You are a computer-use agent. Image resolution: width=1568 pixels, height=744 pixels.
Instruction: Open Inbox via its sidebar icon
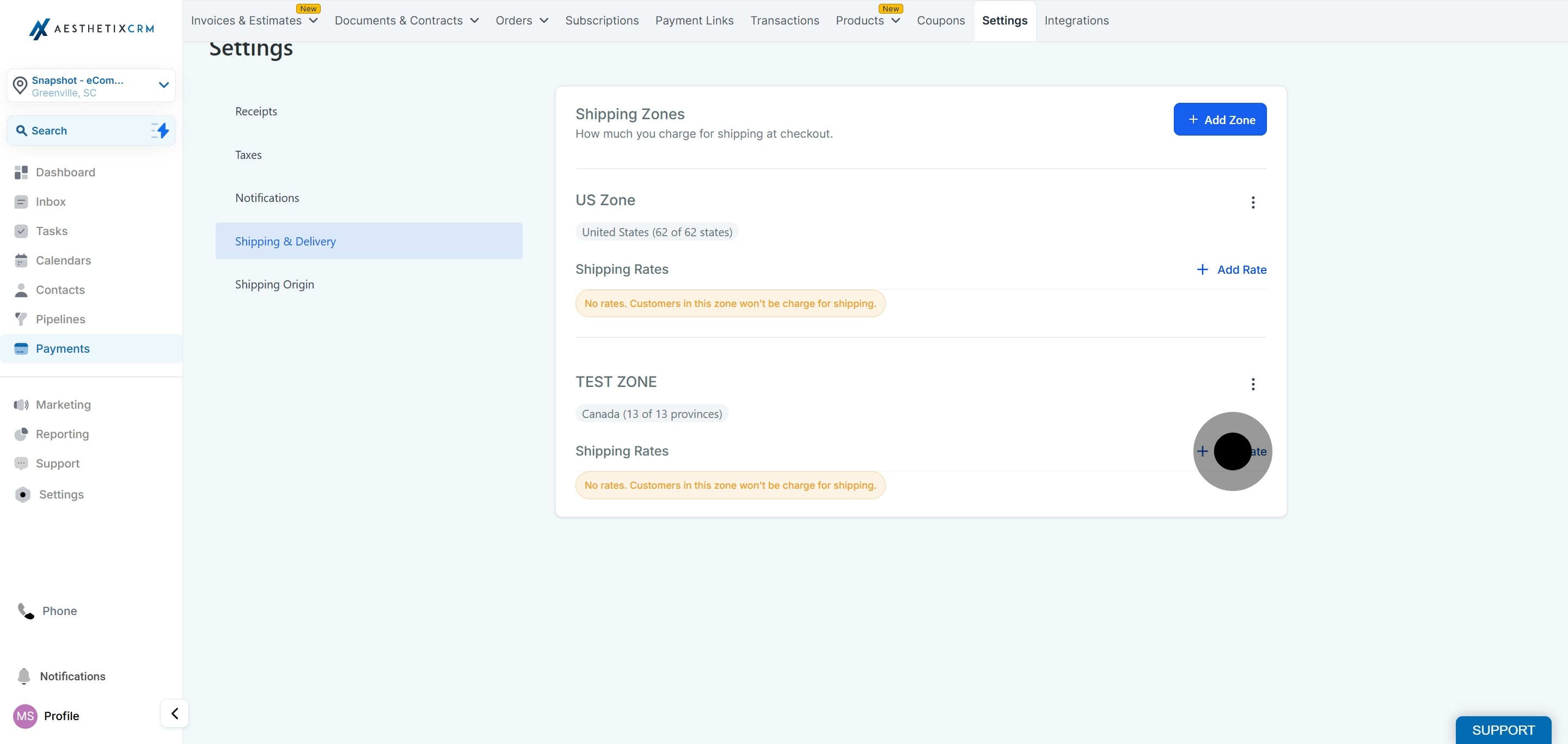pos(21,202)
